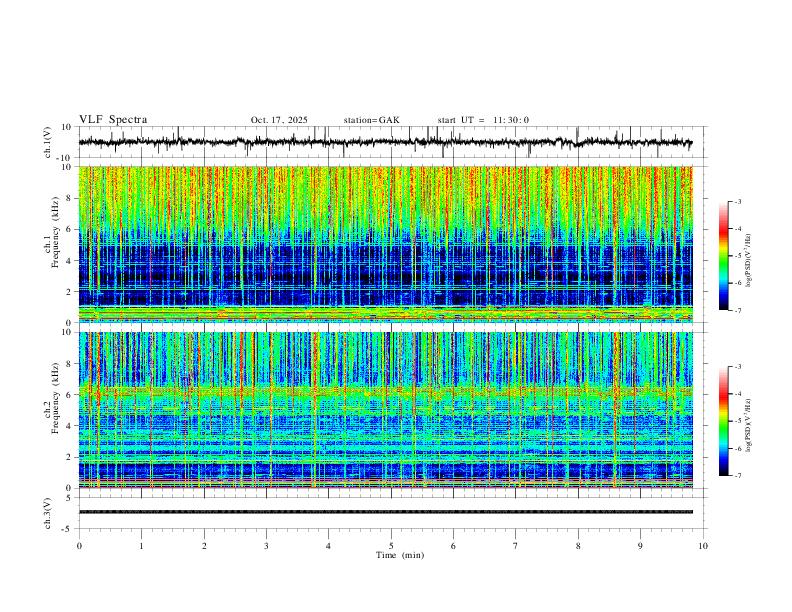Click the 'VLF Spectra' title text
792x612 pixels.
coord(113,120)
